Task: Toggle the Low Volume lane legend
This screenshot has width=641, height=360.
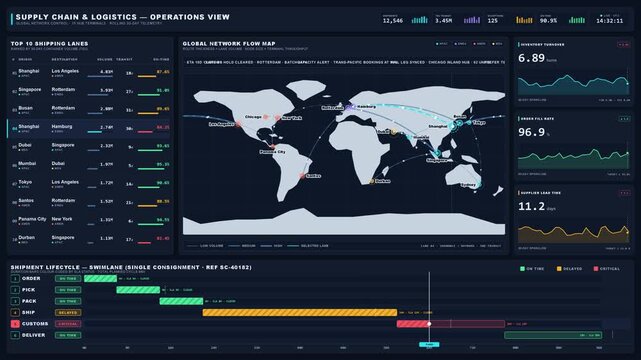Action: (x=205, y=246)
